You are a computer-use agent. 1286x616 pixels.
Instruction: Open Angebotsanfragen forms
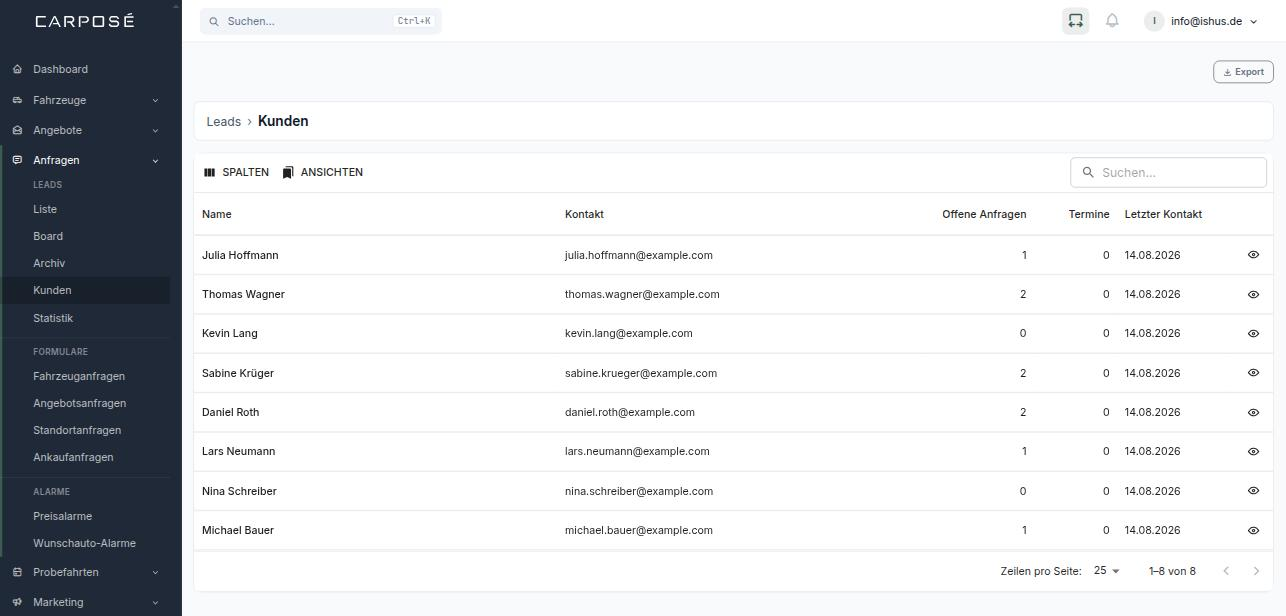click(80, 403)
